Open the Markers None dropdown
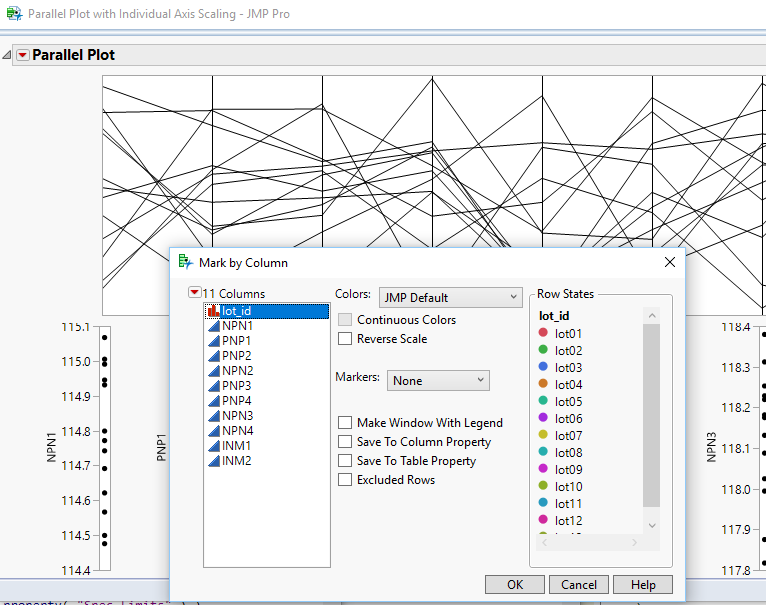The height and width of the screenshot is (605, 766). (x=438, y=380)
